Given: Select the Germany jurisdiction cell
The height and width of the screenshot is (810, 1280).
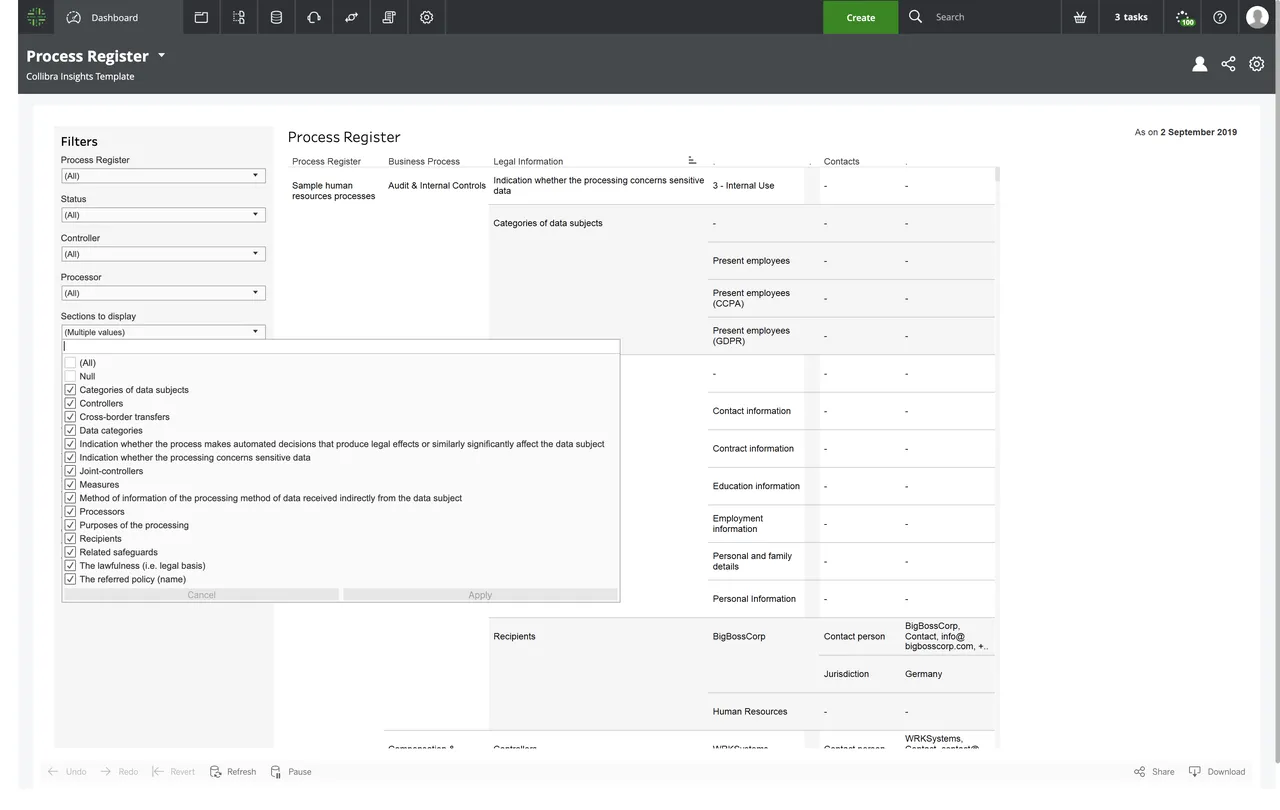Looking at the screenshot, I should pyautogui.click(x=924, y=674).
